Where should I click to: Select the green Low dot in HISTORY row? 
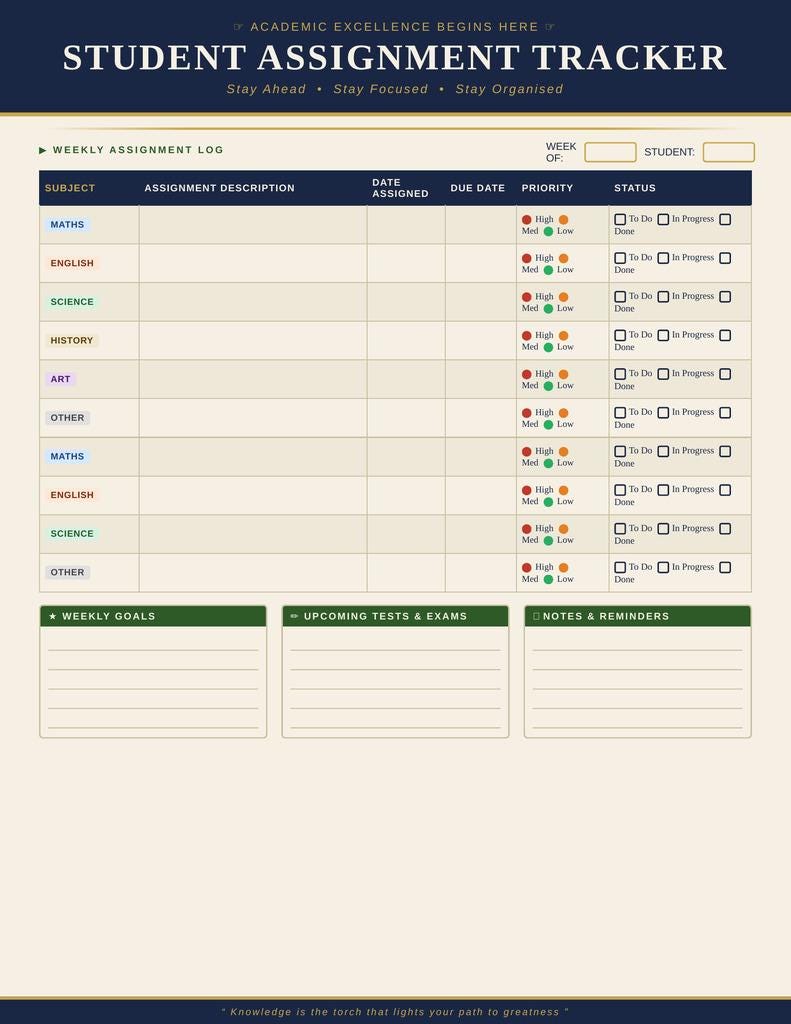548,347
